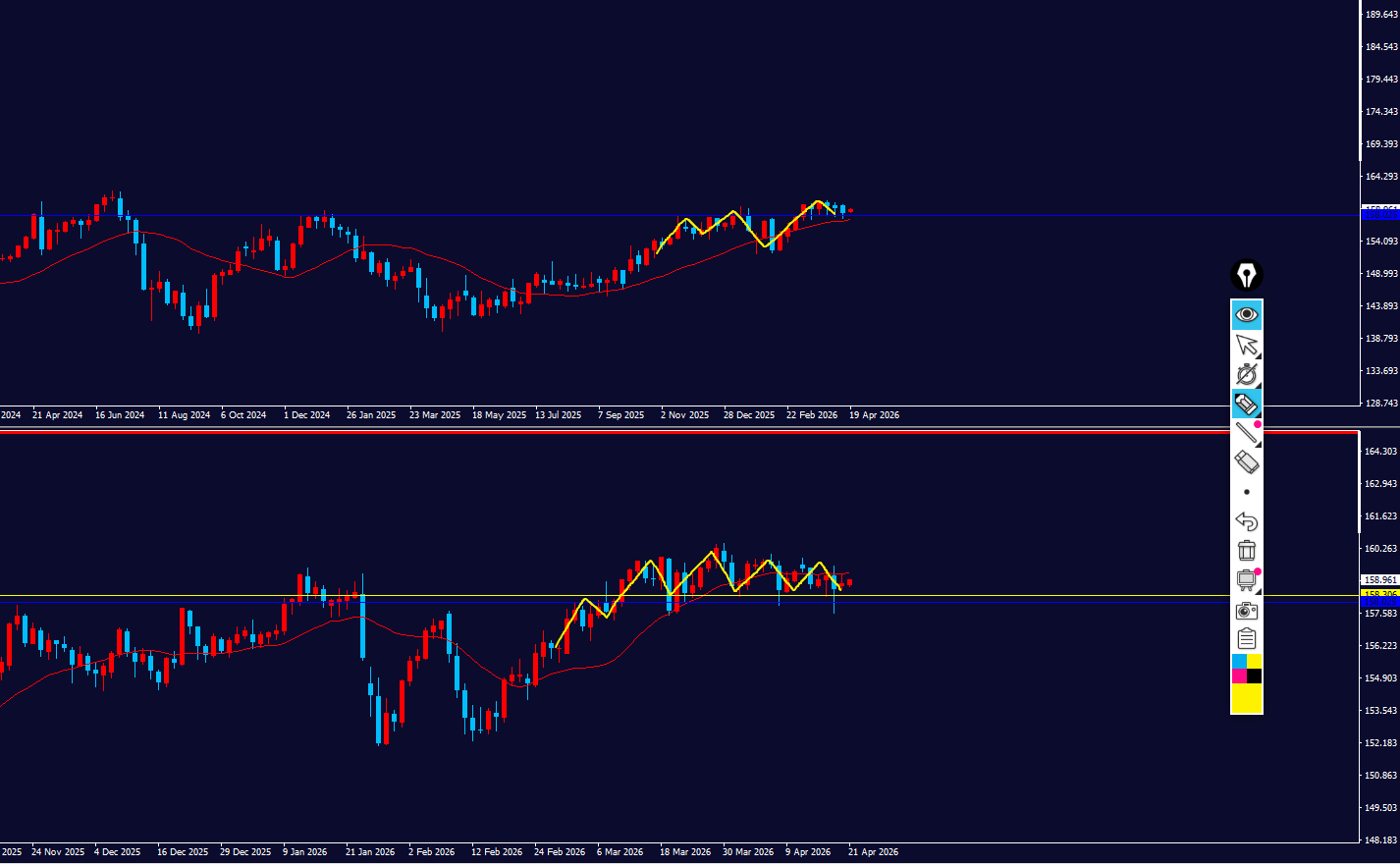Open the straight line tool options
The width and height of the screenshot is (1400, 866).
[1246, 433]
